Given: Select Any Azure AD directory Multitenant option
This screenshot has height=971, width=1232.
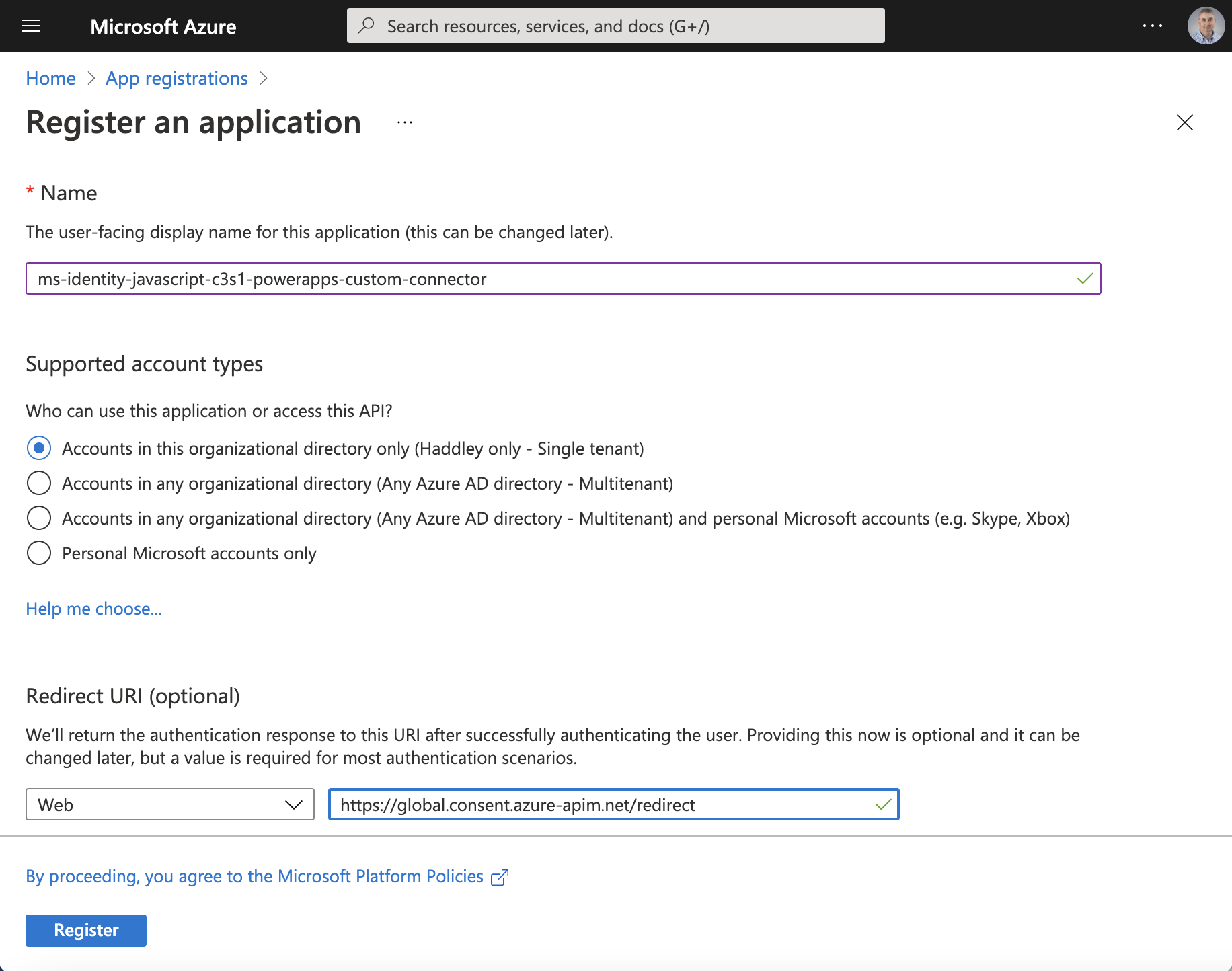Looking at the screenshot, I should (39, 483).
